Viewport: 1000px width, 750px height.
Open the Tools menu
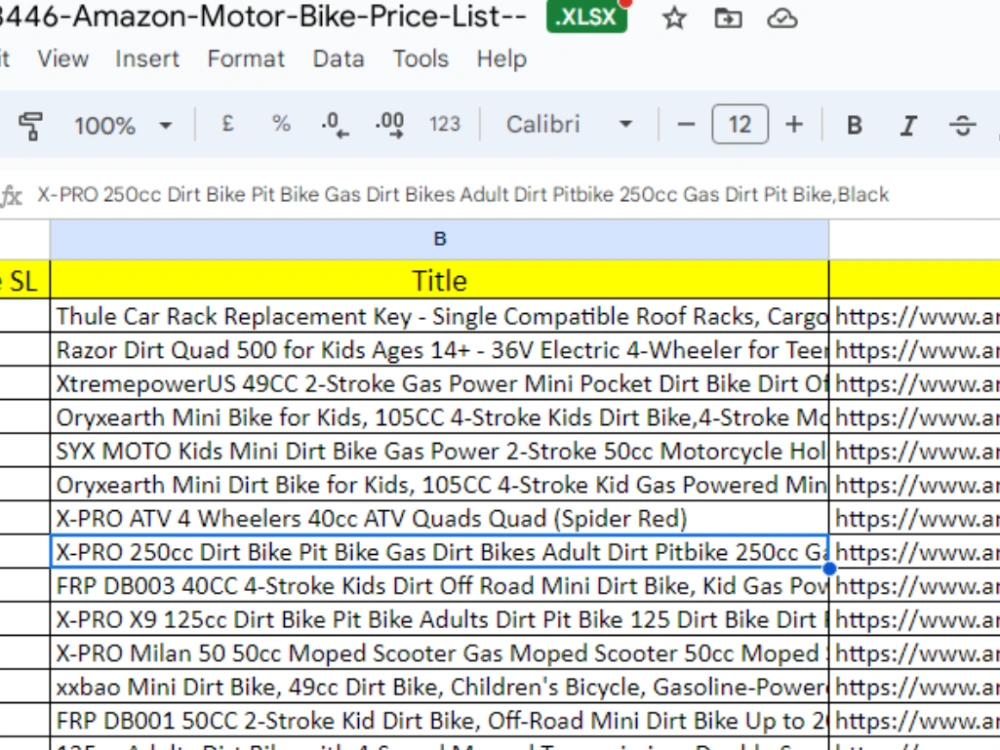click(421, 59)
